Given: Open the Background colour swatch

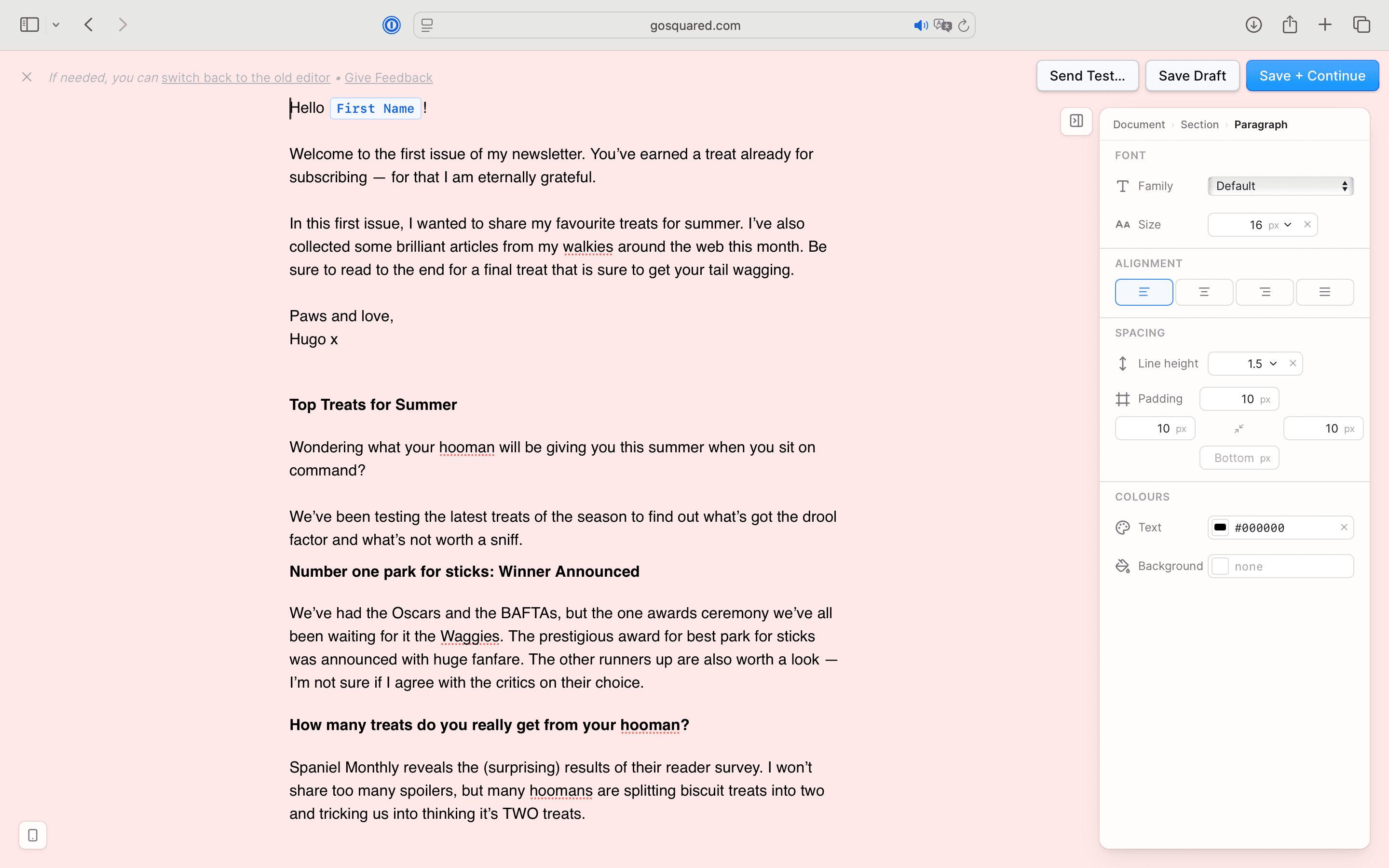Looking at the screenshot, I should [1220, 567].
